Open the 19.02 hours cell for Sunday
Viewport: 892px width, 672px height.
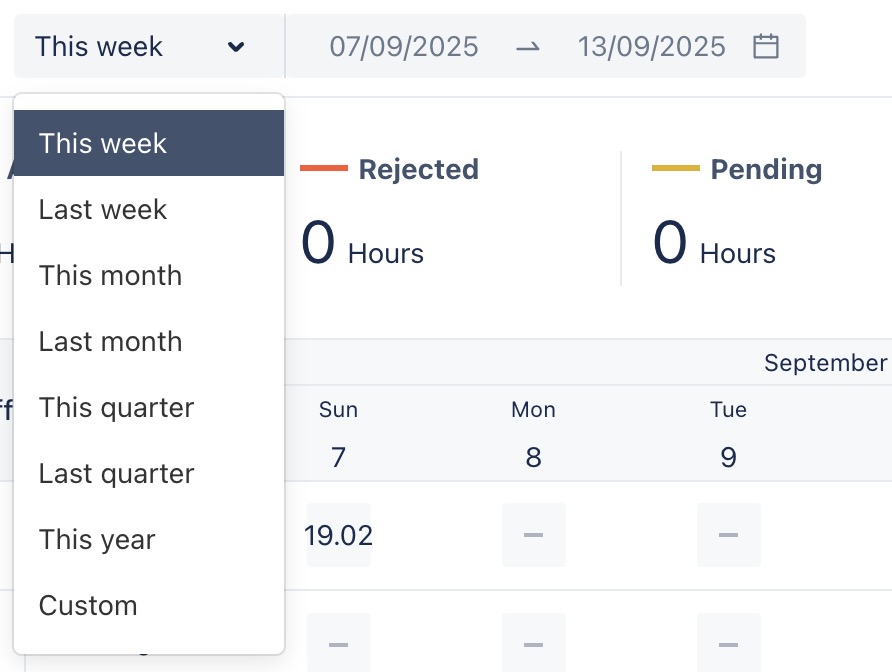[x=338, y=535]
